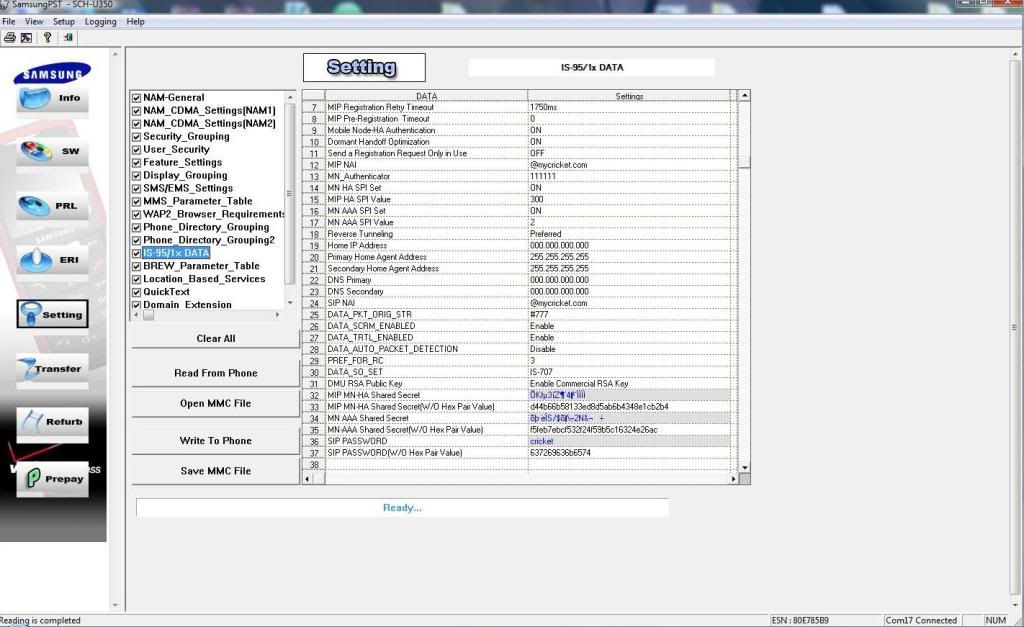Click category list scroll up arrow
This screenshot has height=627, width=1024.
(x=290, y=97)
